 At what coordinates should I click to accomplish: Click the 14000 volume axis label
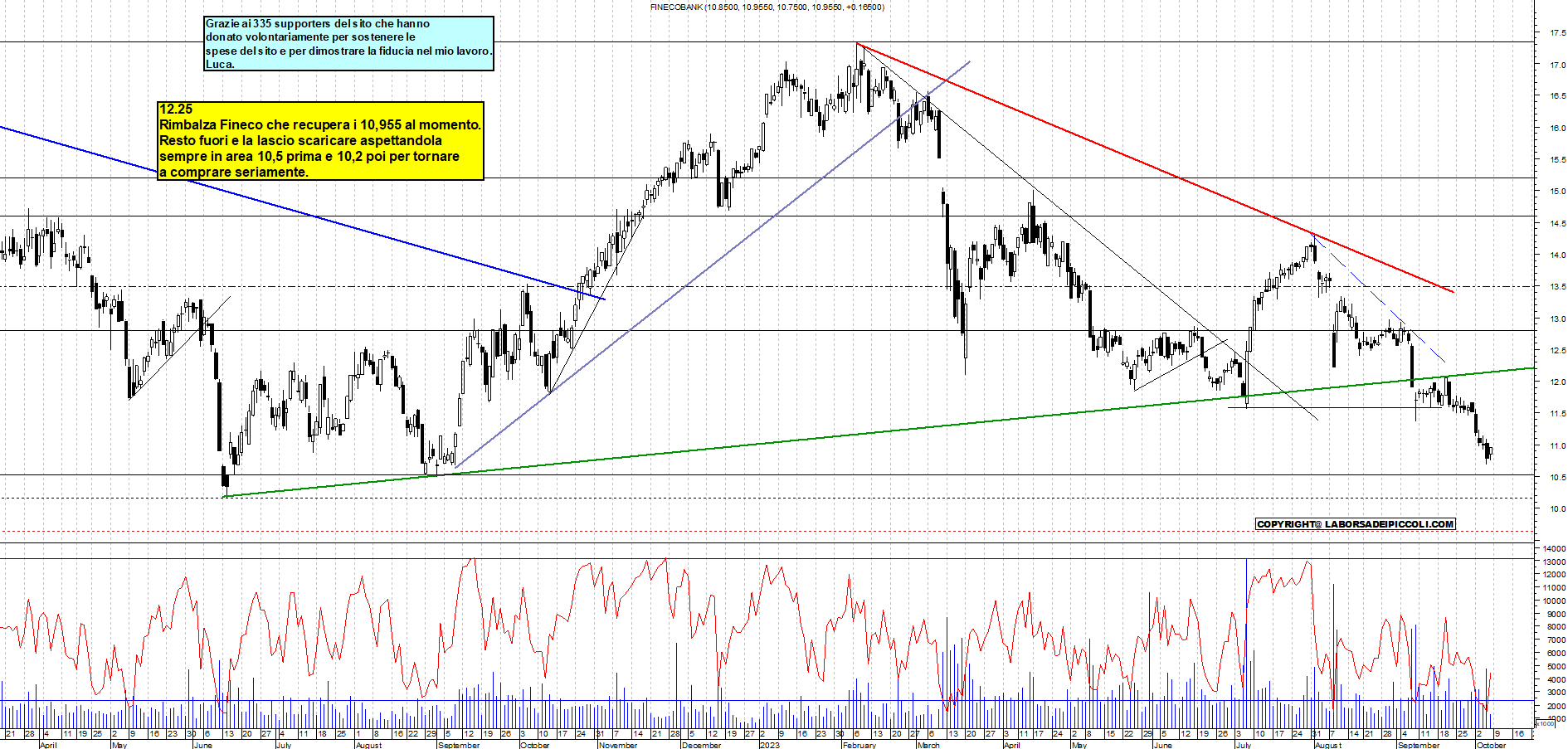point(1554,549)
